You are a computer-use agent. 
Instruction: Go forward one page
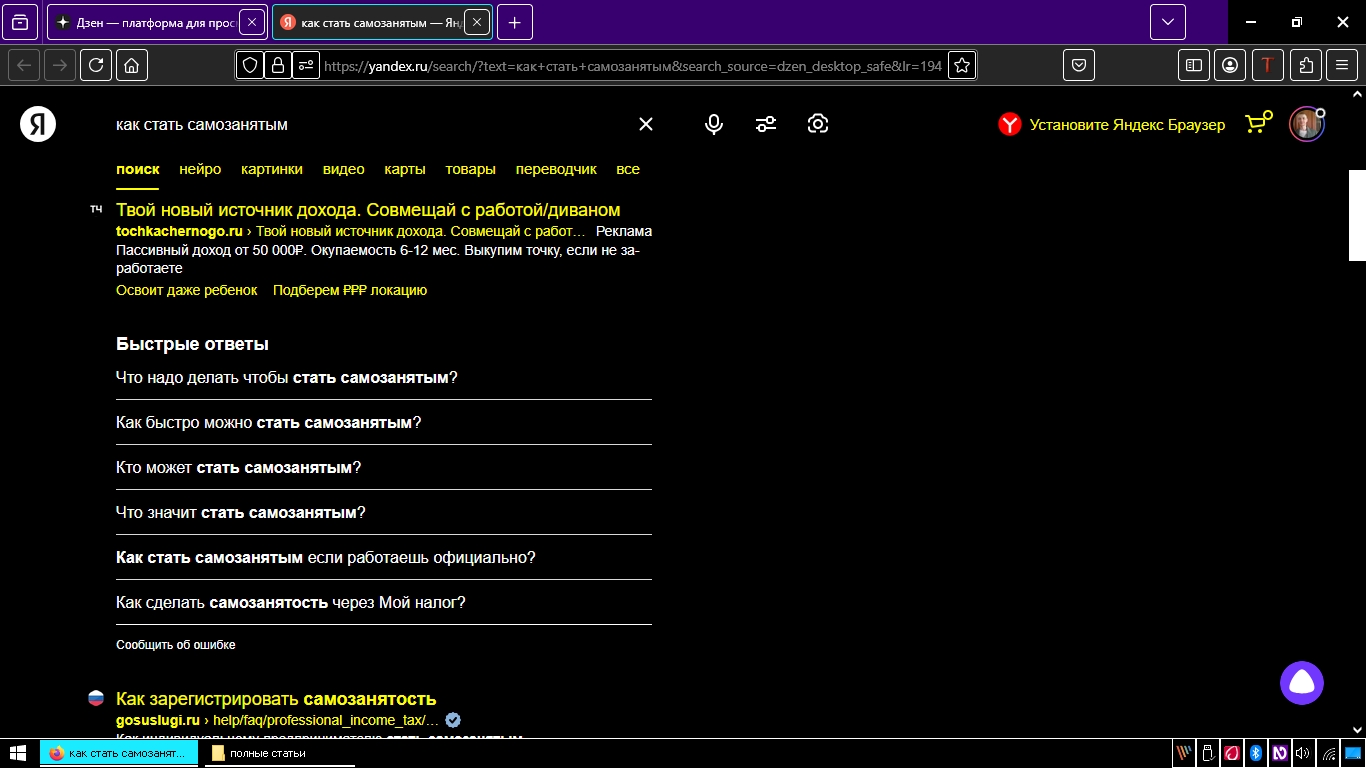tap(60, 65)
